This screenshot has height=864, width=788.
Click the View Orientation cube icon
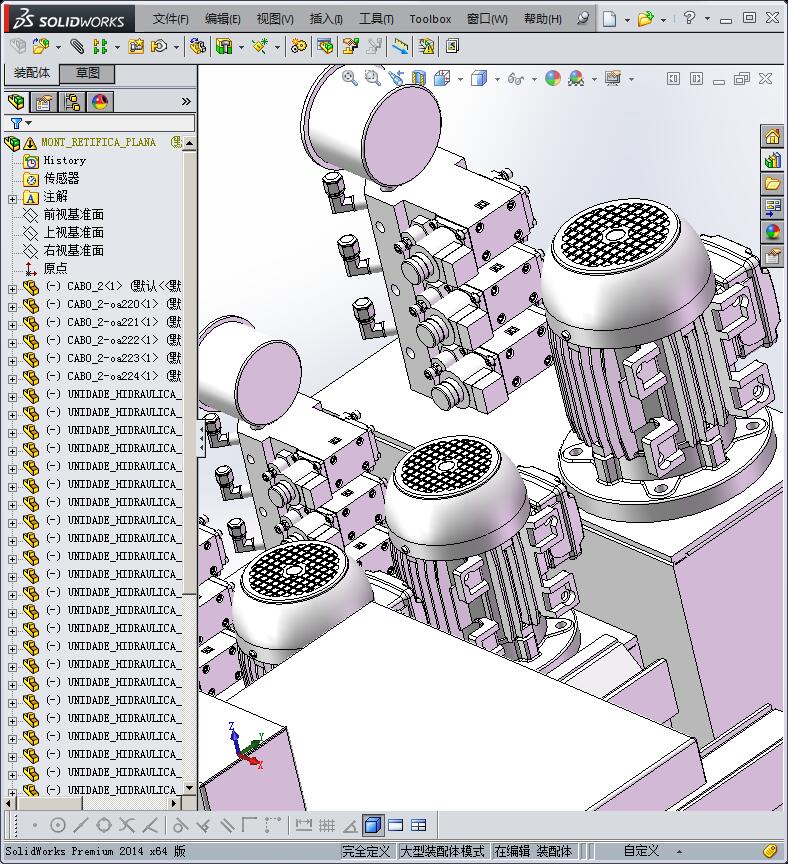[442, 78]
